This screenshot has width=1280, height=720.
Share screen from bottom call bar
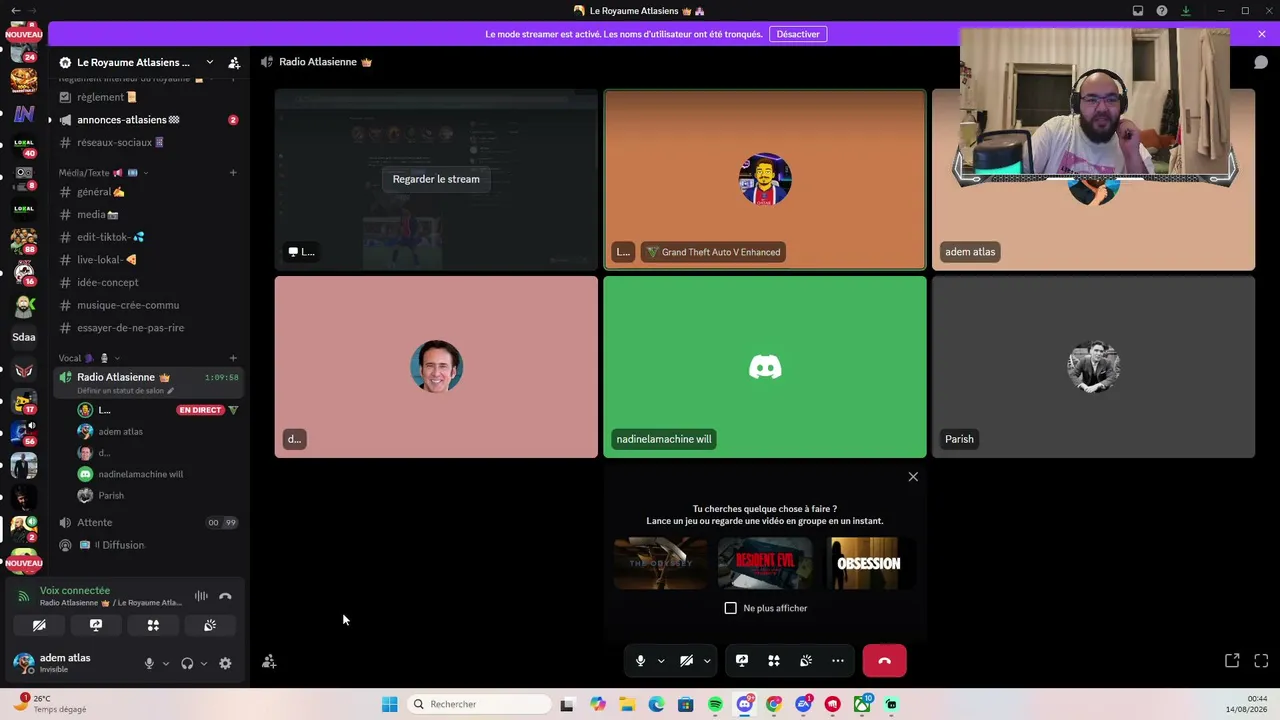click(x=742, y=661)
